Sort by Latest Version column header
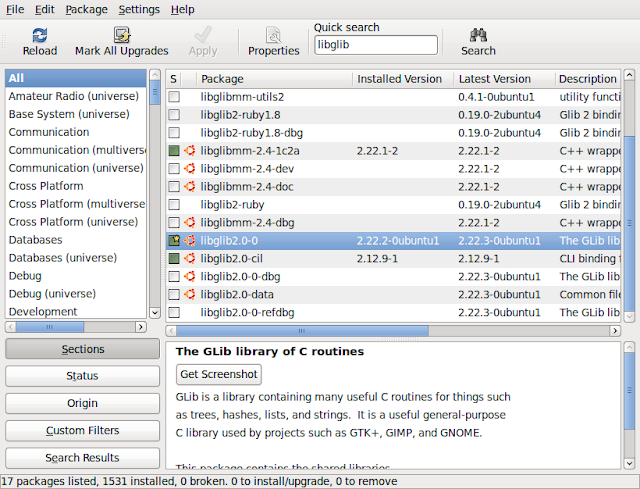This screenshot has height=489, width=640. tap(504, 79)
